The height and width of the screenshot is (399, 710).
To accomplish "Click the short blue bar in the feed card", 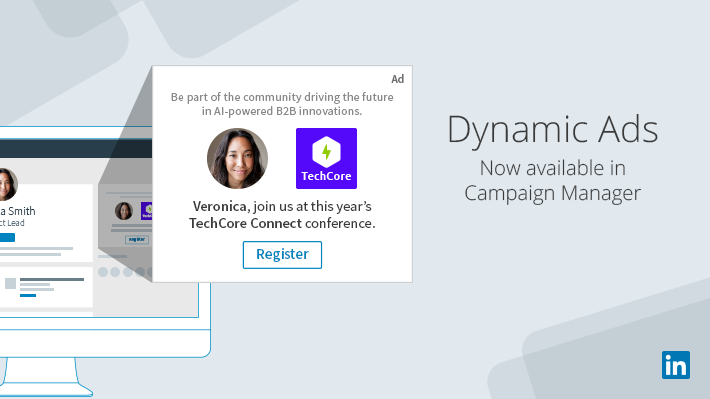I will (28, 295).
